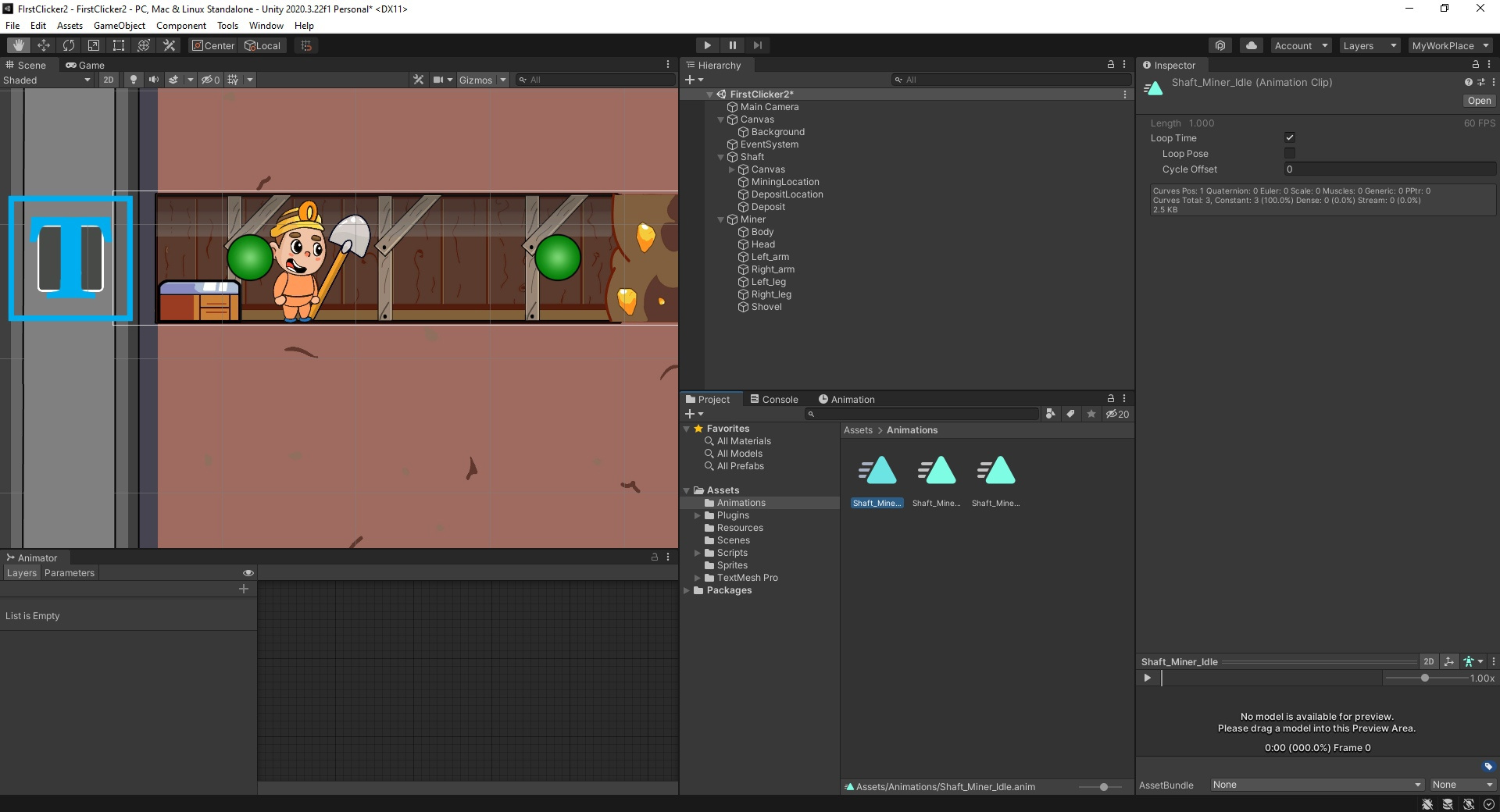The height and width of the screenshot is (812, 1500).
Task: Select the Hand tool
Action: point(19,45)
